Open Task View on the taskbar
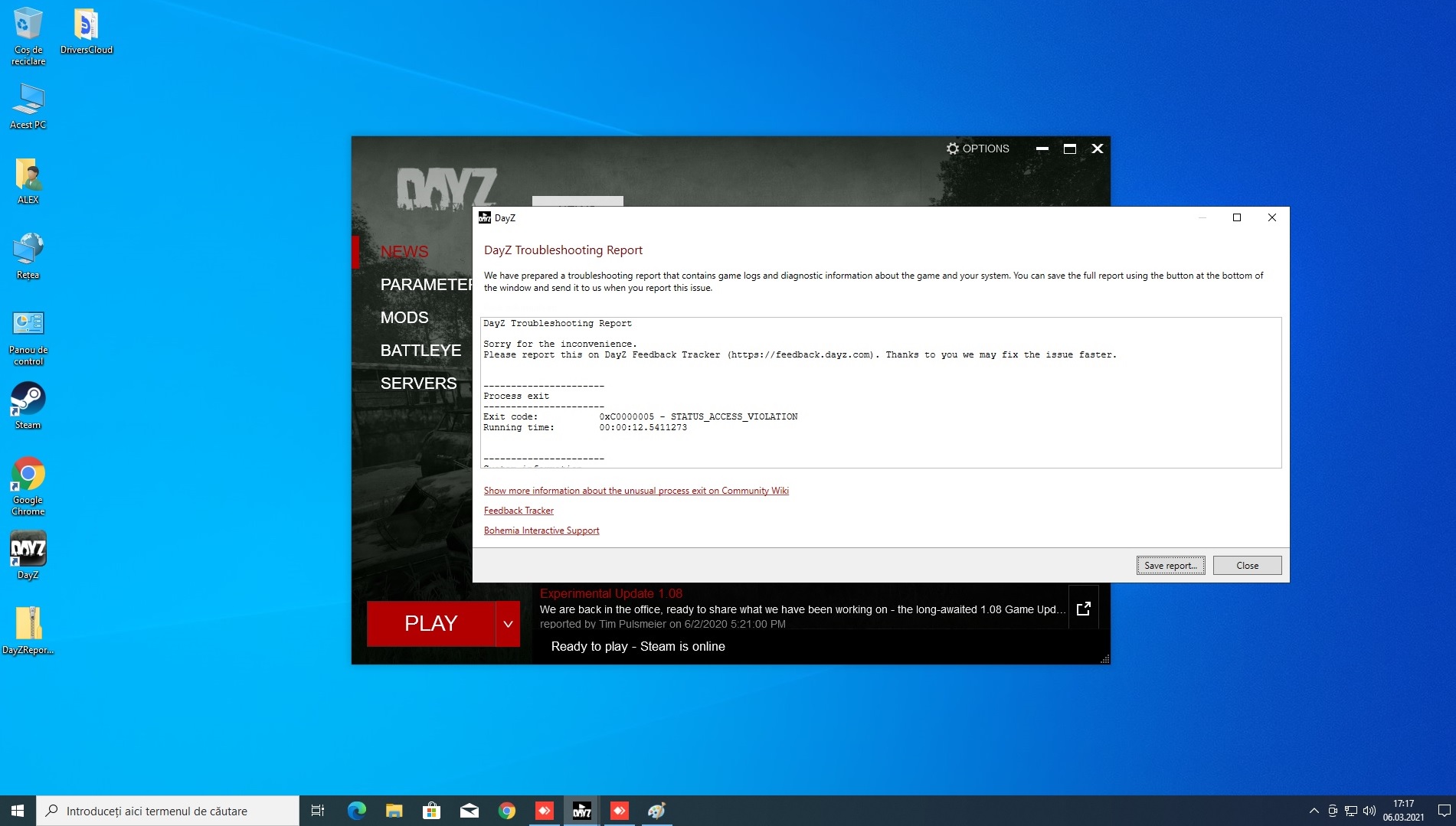 coord(317,811)
